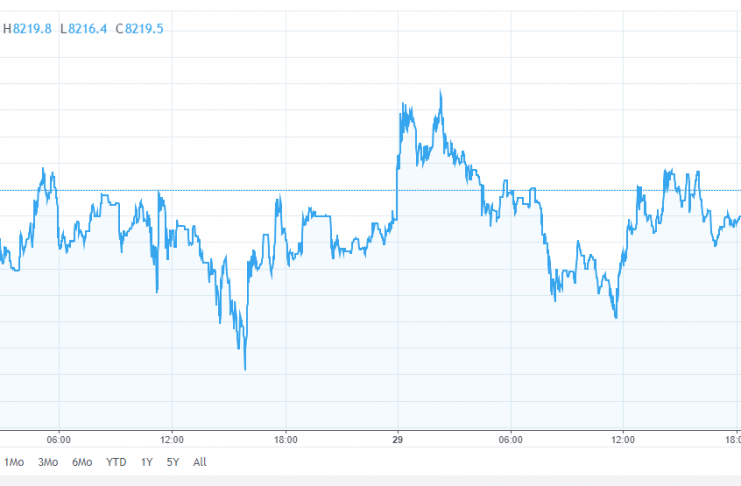Click the lowest trough of the price line
The height and width of the screenshot is (486, 741).
pyautogui.click(x=244, y=369)
